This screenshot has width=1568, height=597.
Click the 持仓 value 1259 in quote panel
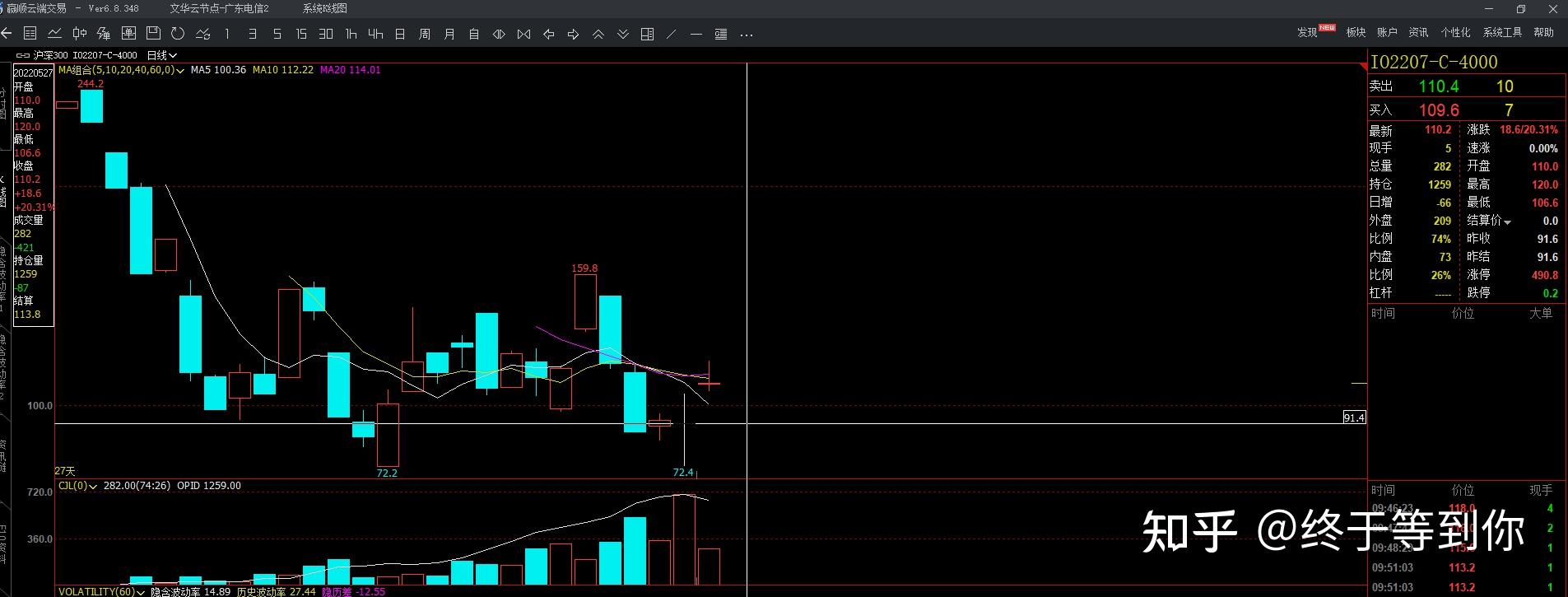tap(1440, 184)
